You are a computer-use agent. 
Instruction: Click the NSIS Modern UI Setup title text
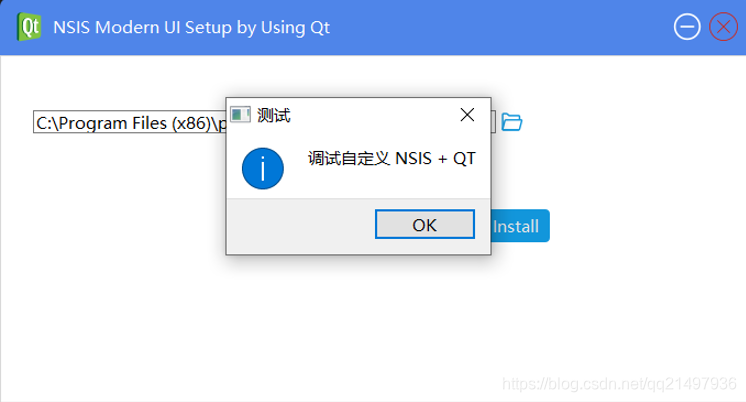(x=191, y=27)
